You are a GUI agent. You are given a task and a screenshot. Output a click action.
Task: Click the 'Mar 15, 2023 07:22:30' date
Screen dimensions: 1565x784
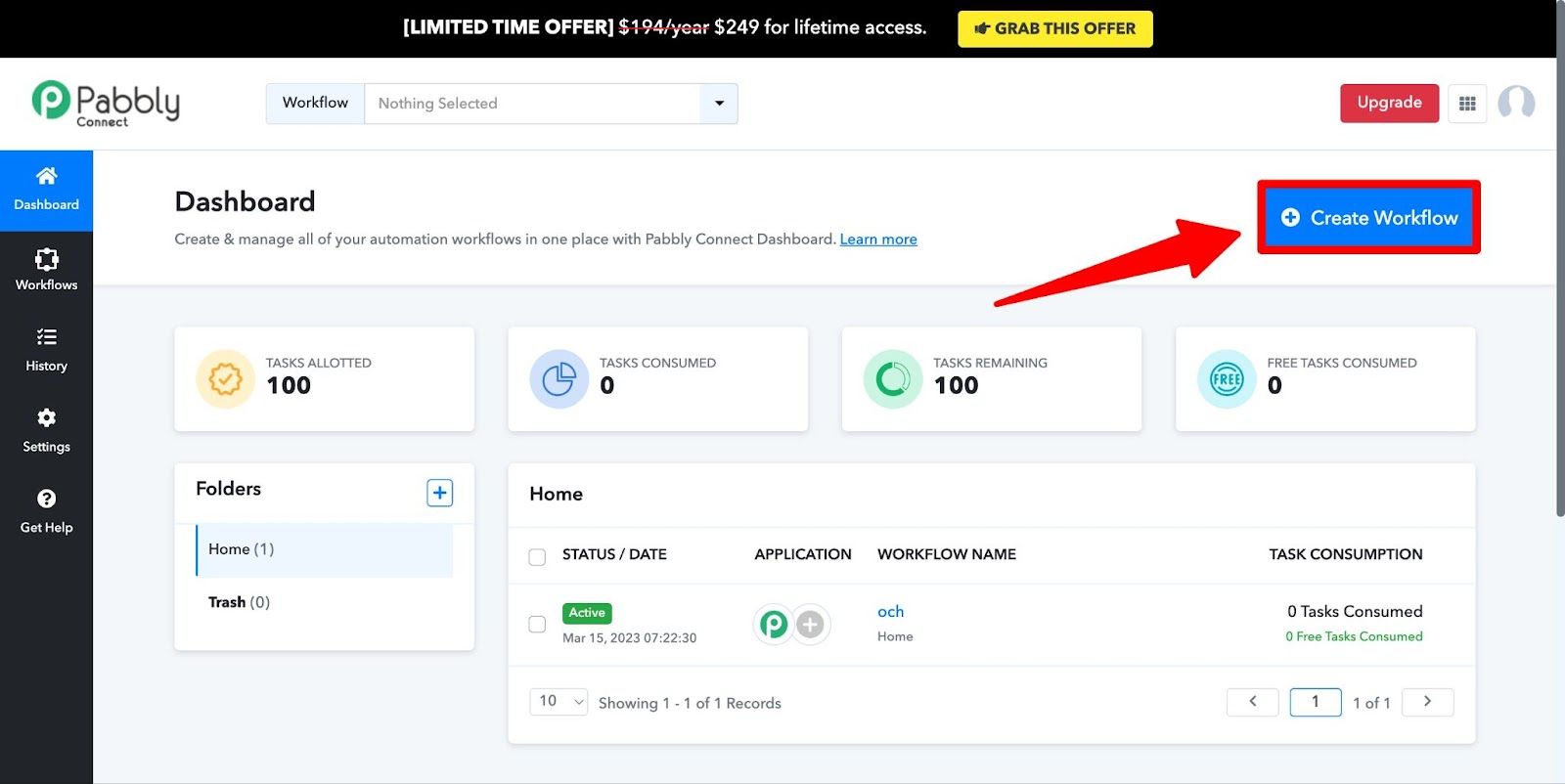point(630,638)
